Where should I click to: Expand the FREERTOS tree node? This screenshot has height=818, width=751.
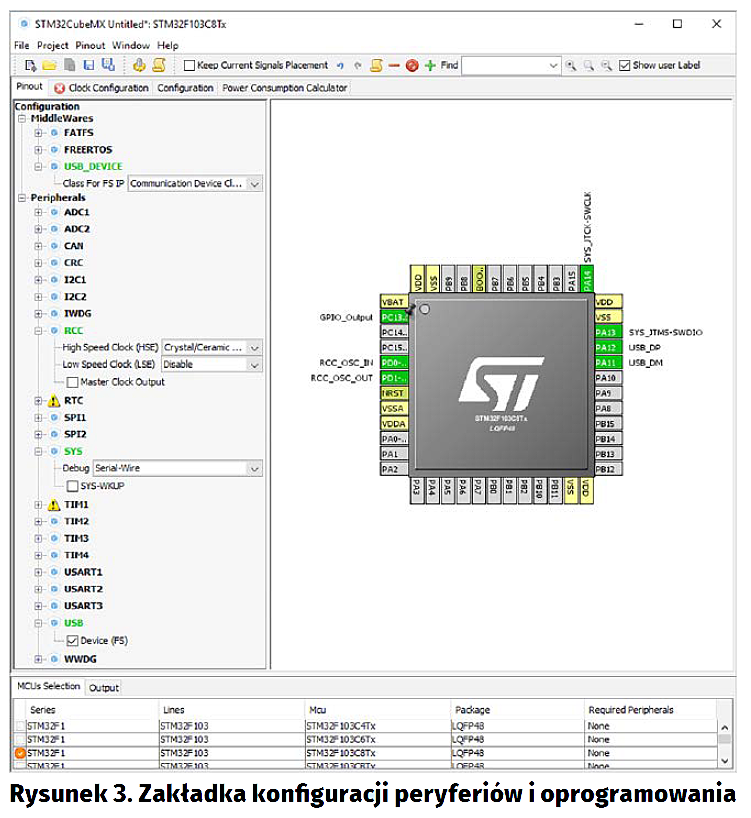(x=39, y=149)
